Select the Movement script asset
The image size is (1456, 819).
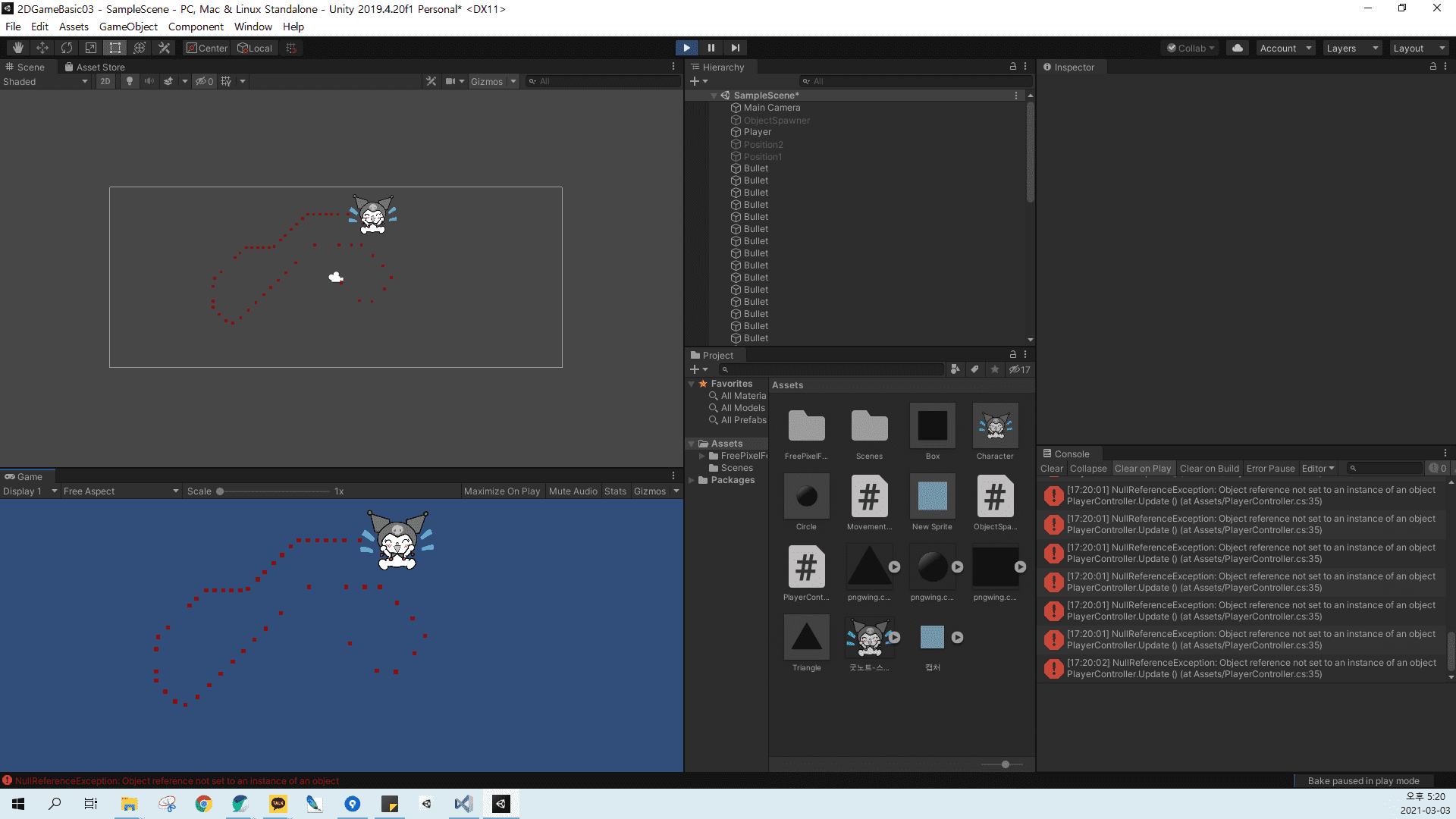click(x=869, y=503)
